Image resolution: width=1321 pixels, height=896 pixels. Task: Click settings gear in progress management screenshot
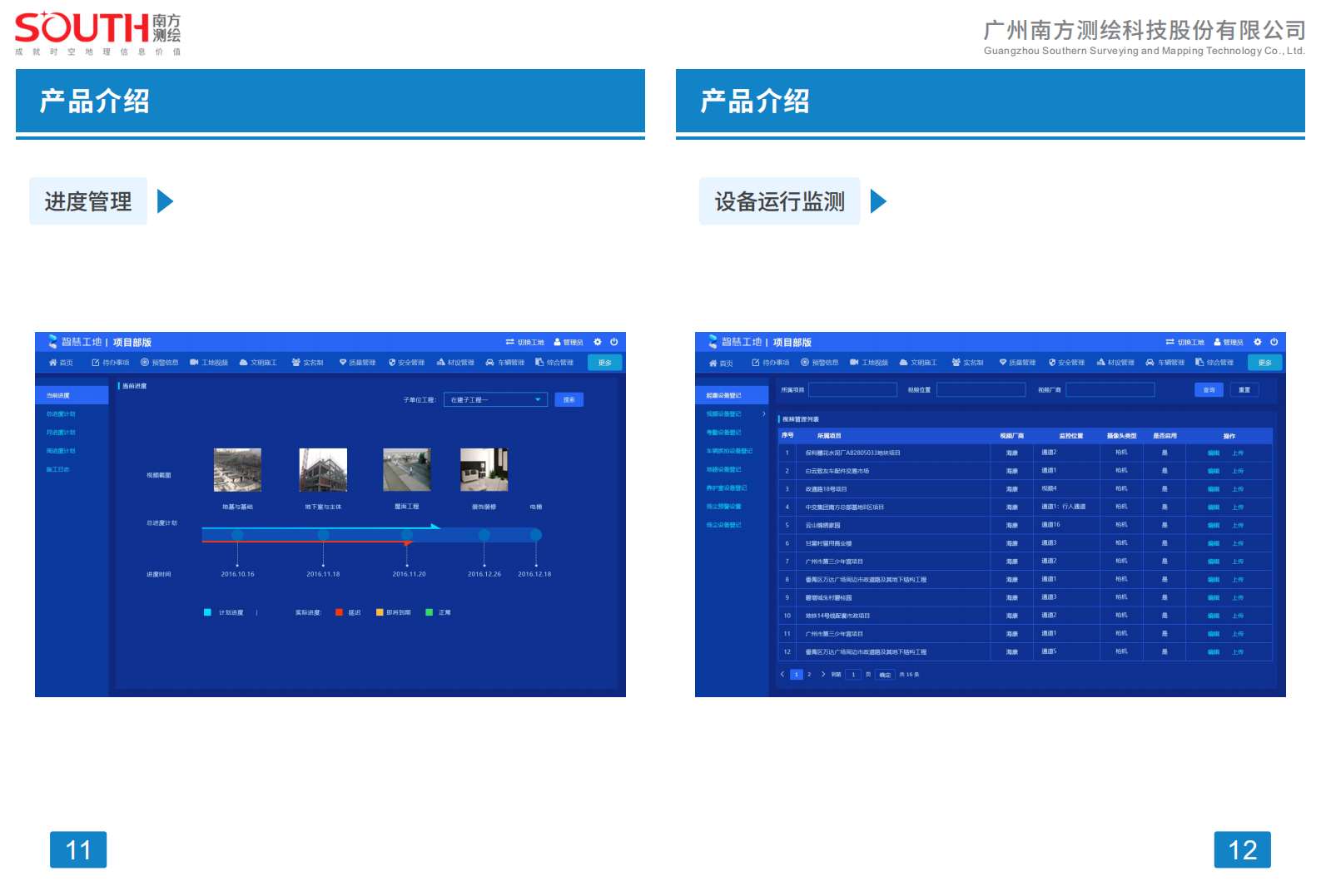pyautogui.click(x=598, y=342)
